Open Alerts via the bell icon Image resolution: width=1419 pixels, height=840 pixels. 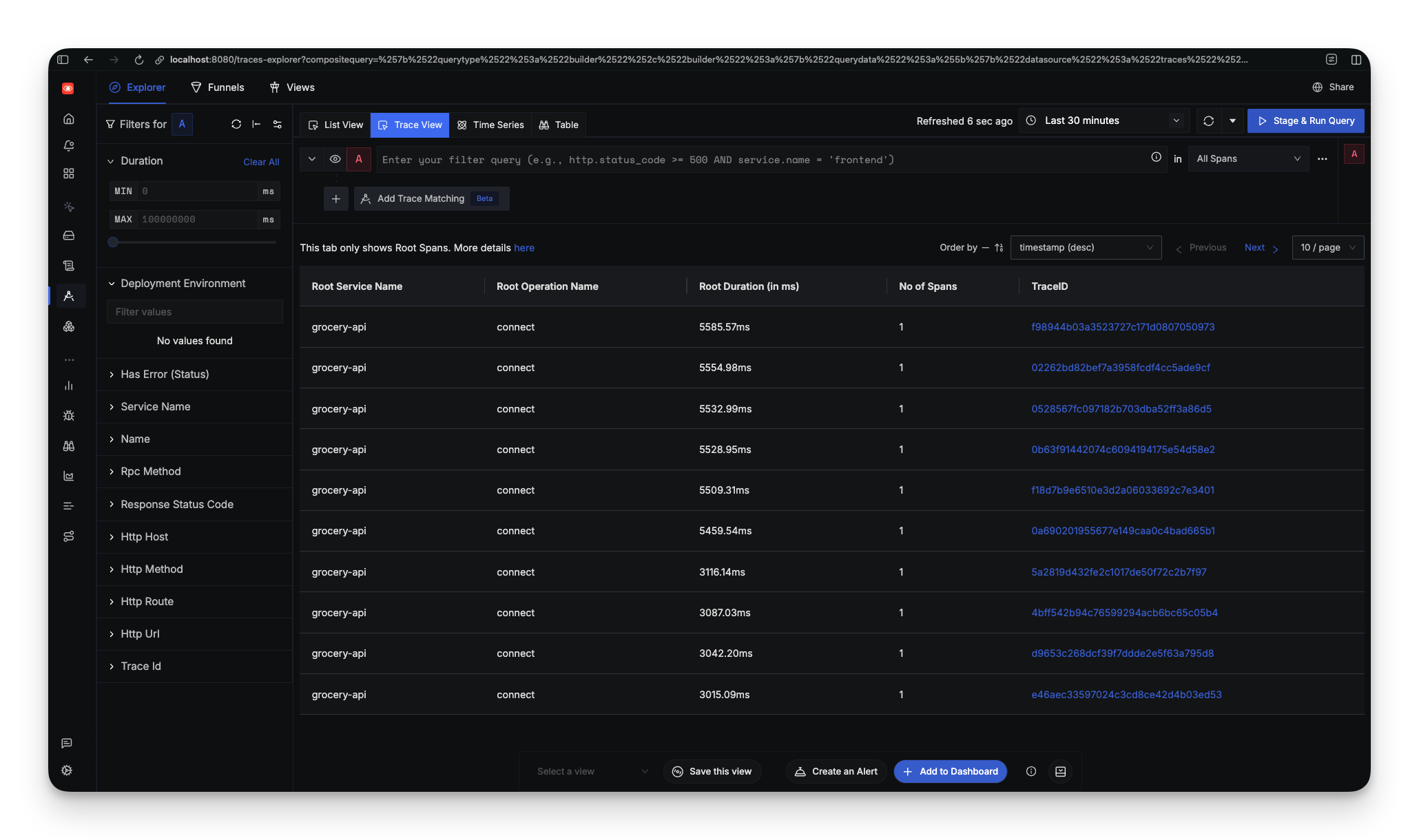coord(69,146)
